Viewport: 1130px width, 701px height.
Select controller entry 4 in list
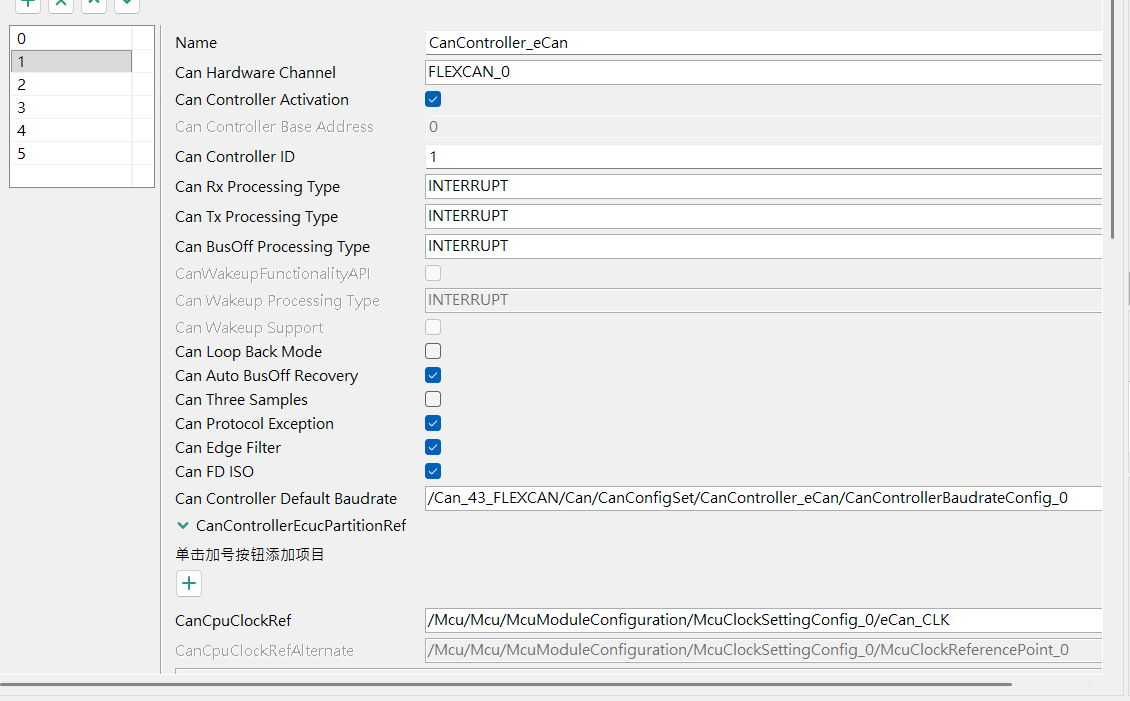pyautogui.click(x=71, y=130)
